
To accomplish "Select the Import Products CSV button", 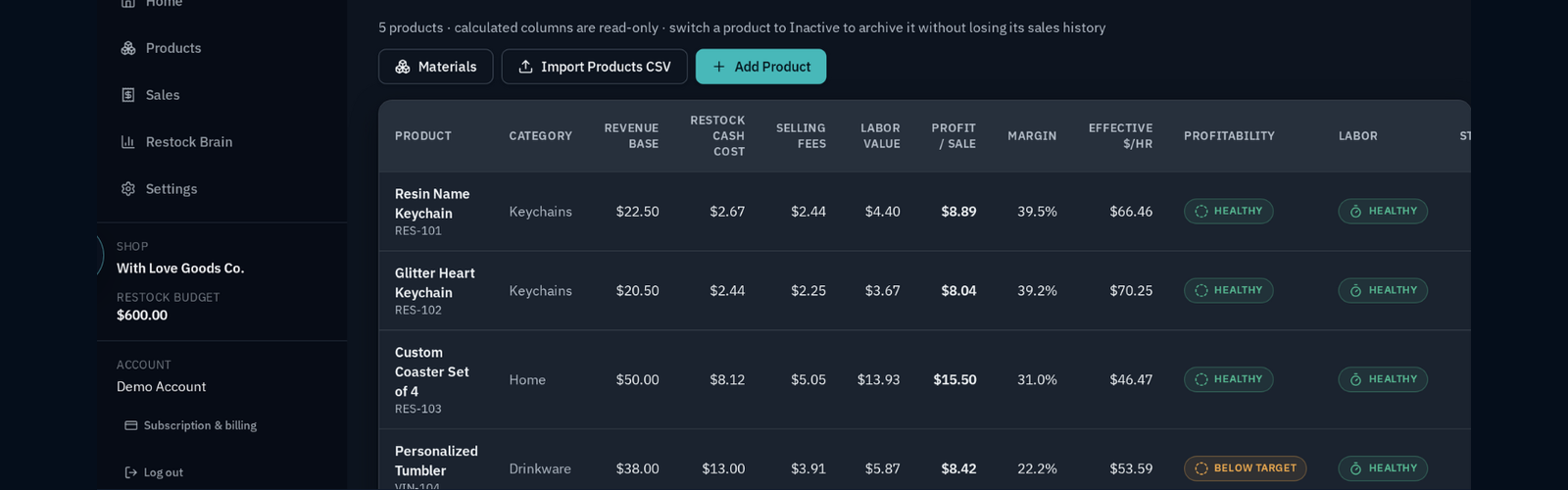I will (594, 67).
